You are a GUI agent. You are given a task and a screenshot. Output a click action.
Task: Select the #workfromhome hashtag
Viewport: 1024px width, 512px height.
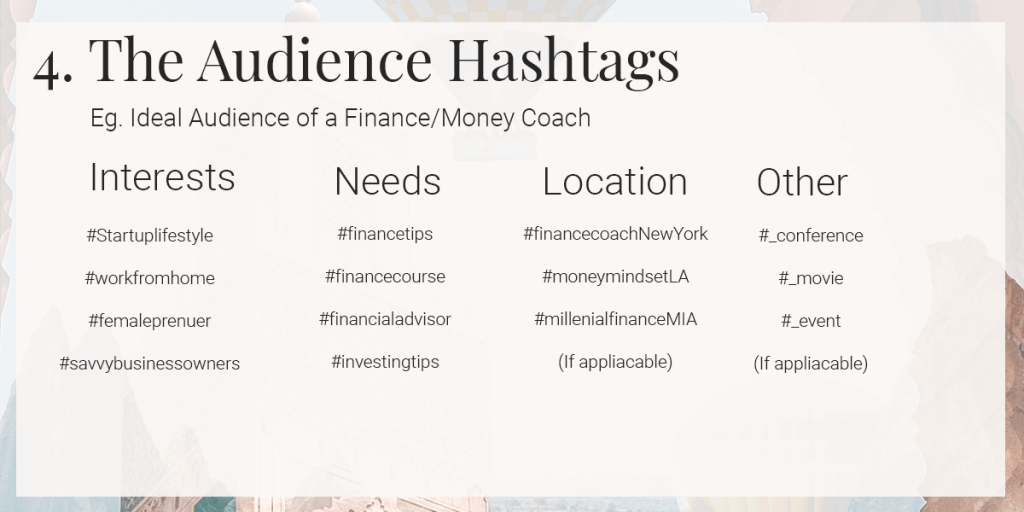pos(150,278)
